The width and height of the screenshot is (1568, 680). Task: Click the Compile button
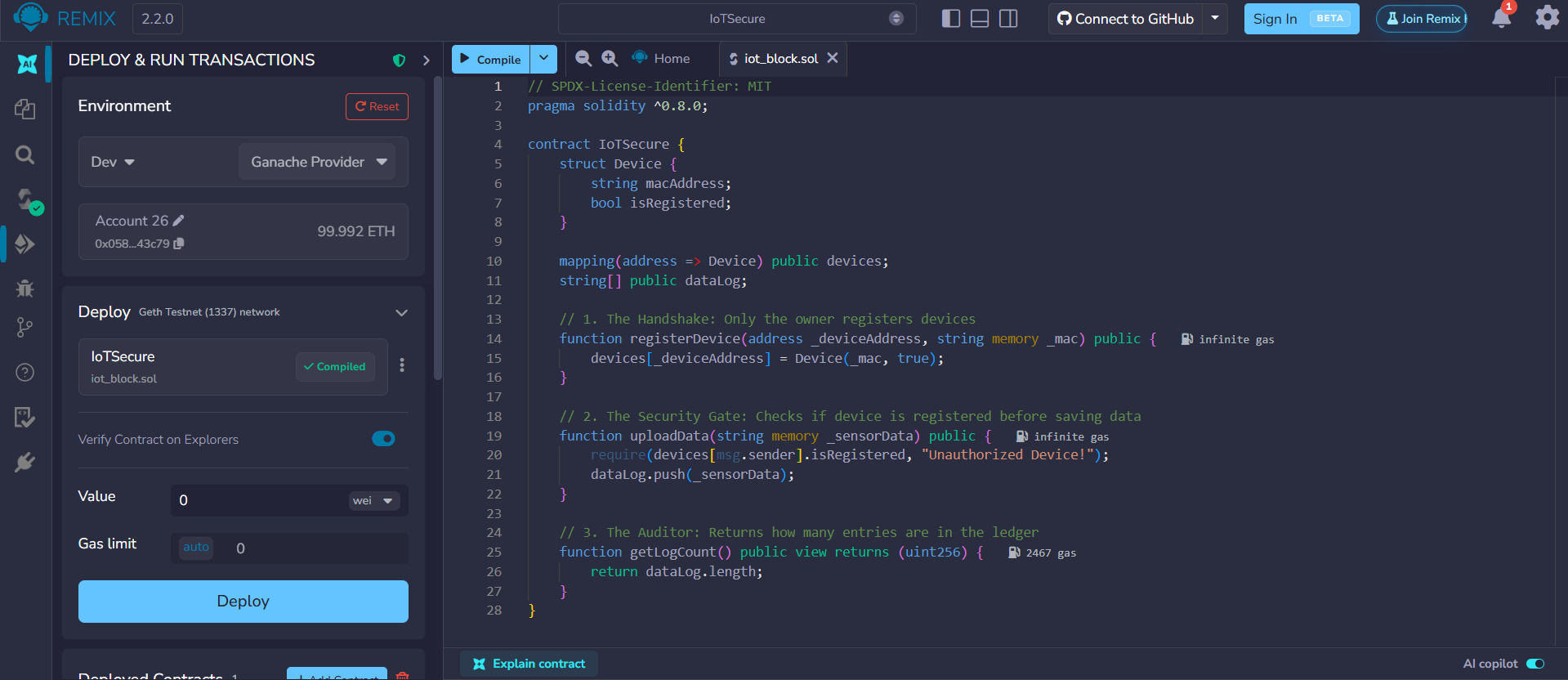490,59
